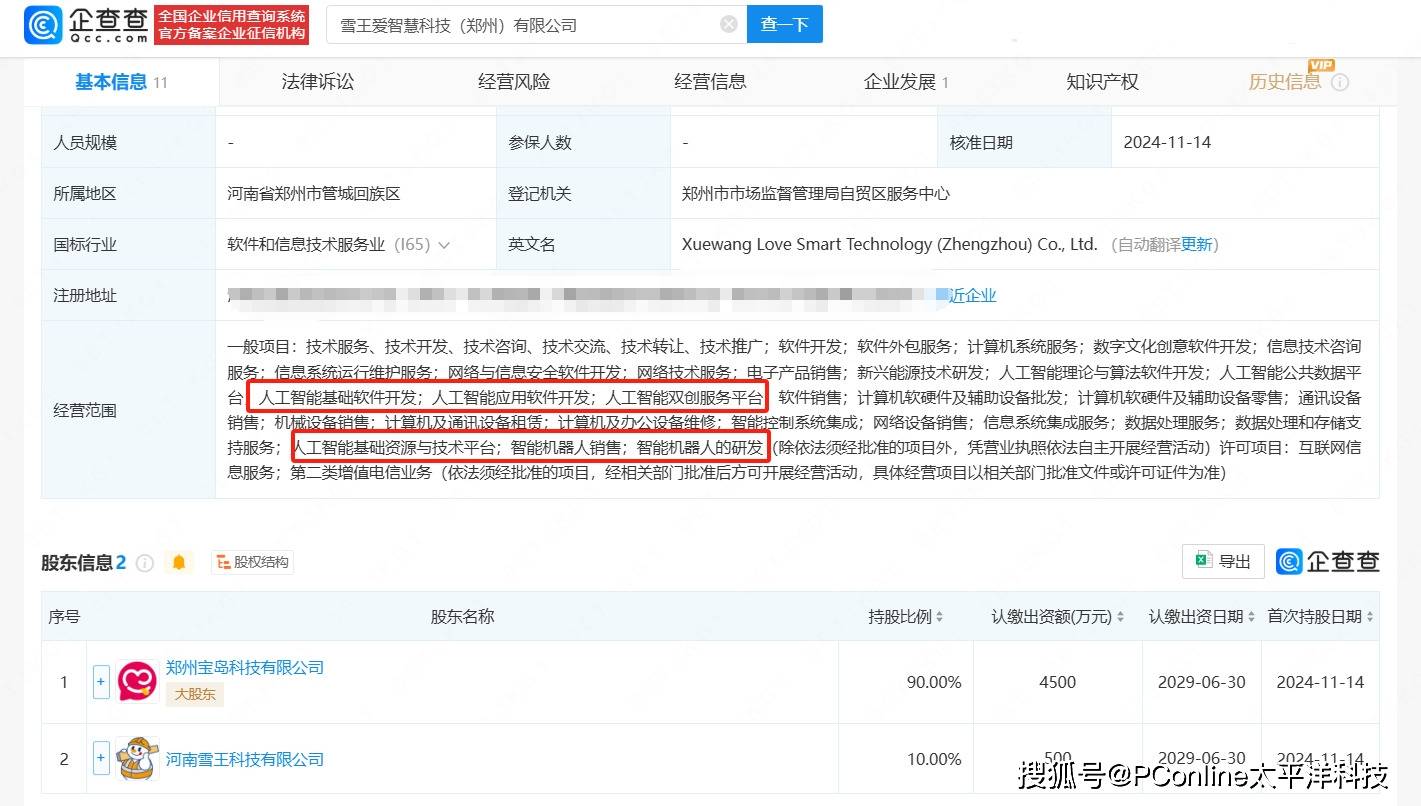Click the 郑州宝岛科技 company logo
The width and height of the screenshot is (1421, 806).
(x=137, y=682)
